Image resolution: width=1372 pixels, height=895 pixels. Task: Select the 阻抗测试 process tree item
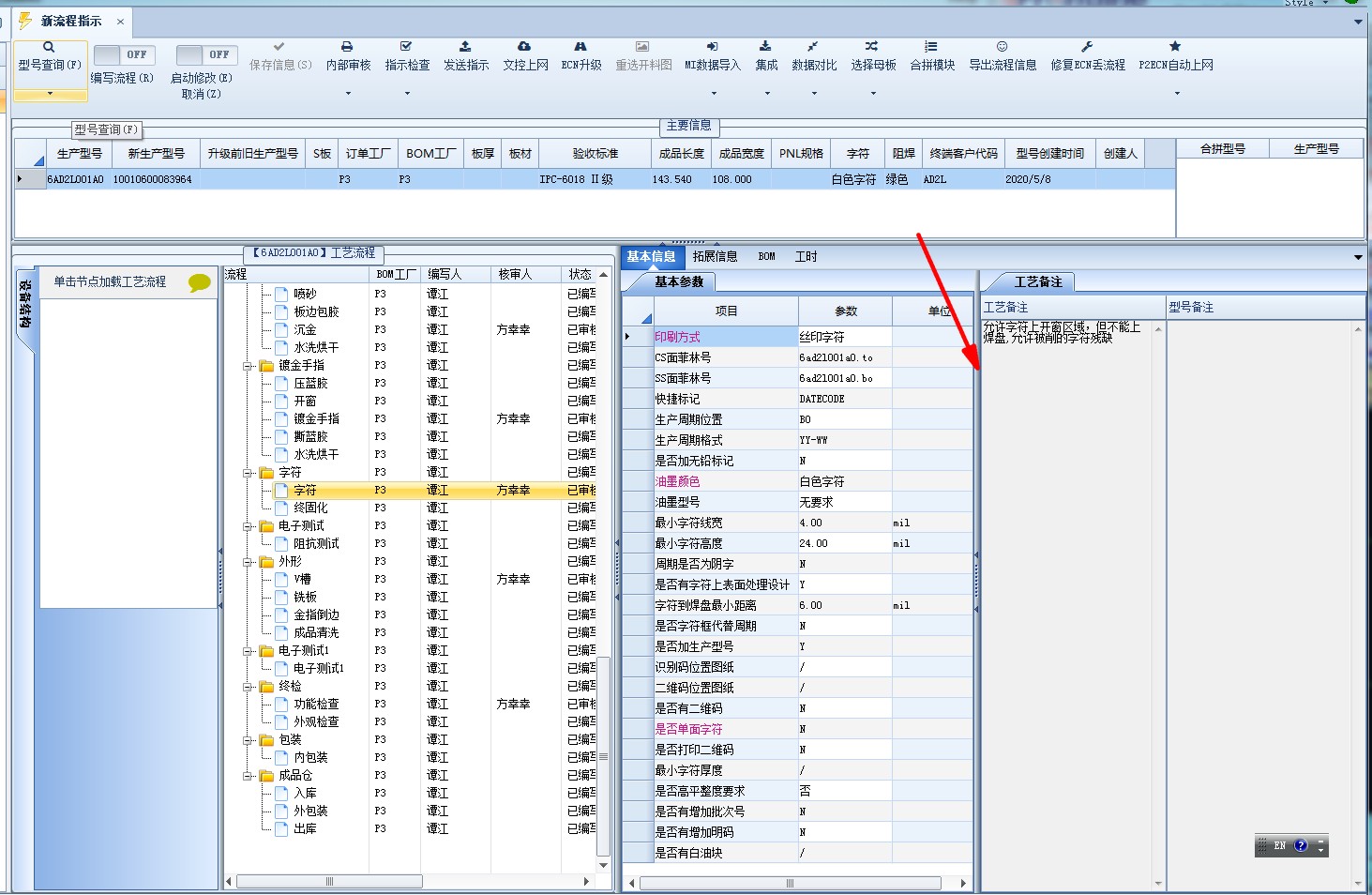coord(316,544)
